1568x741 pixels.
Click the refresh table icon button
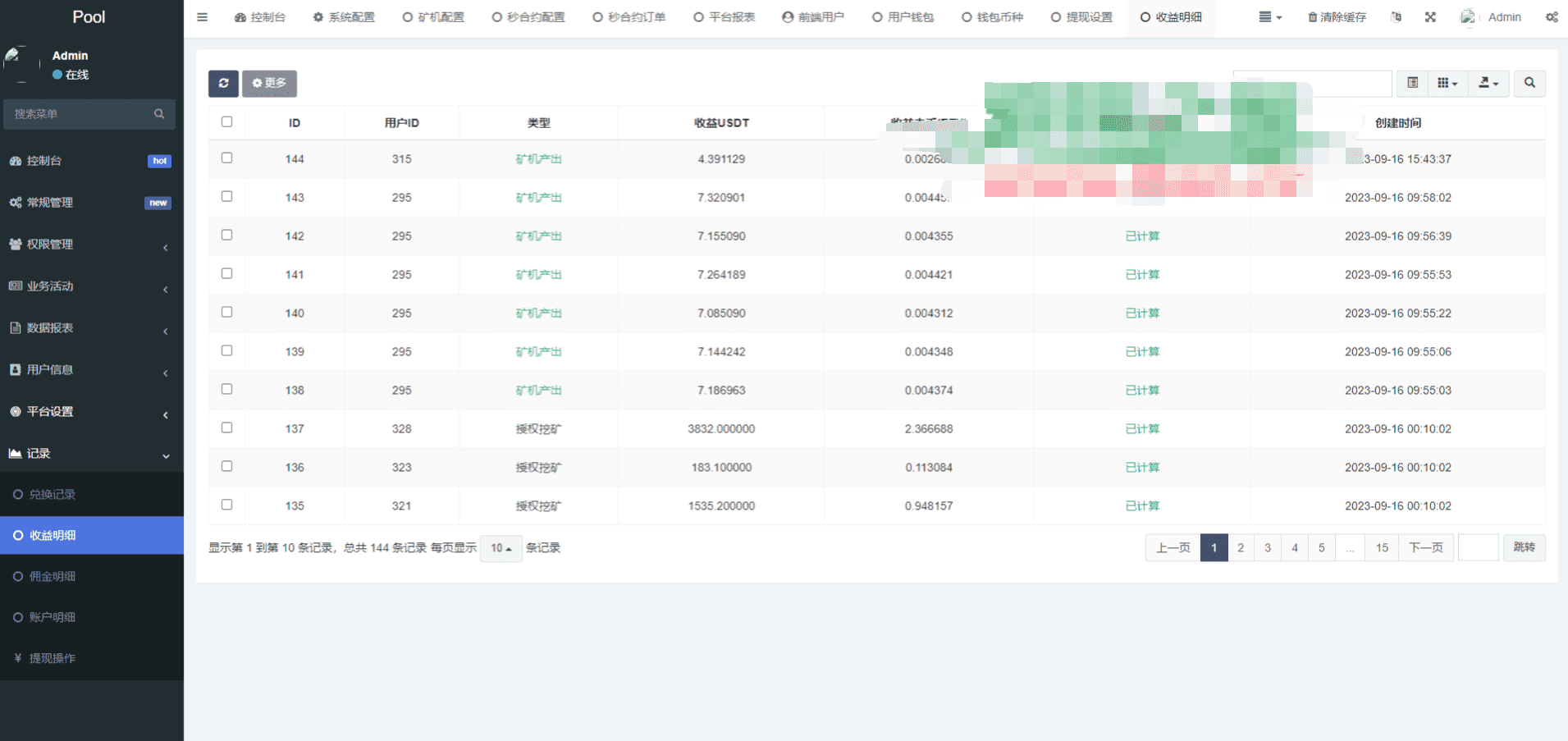[x=223, y=83]
